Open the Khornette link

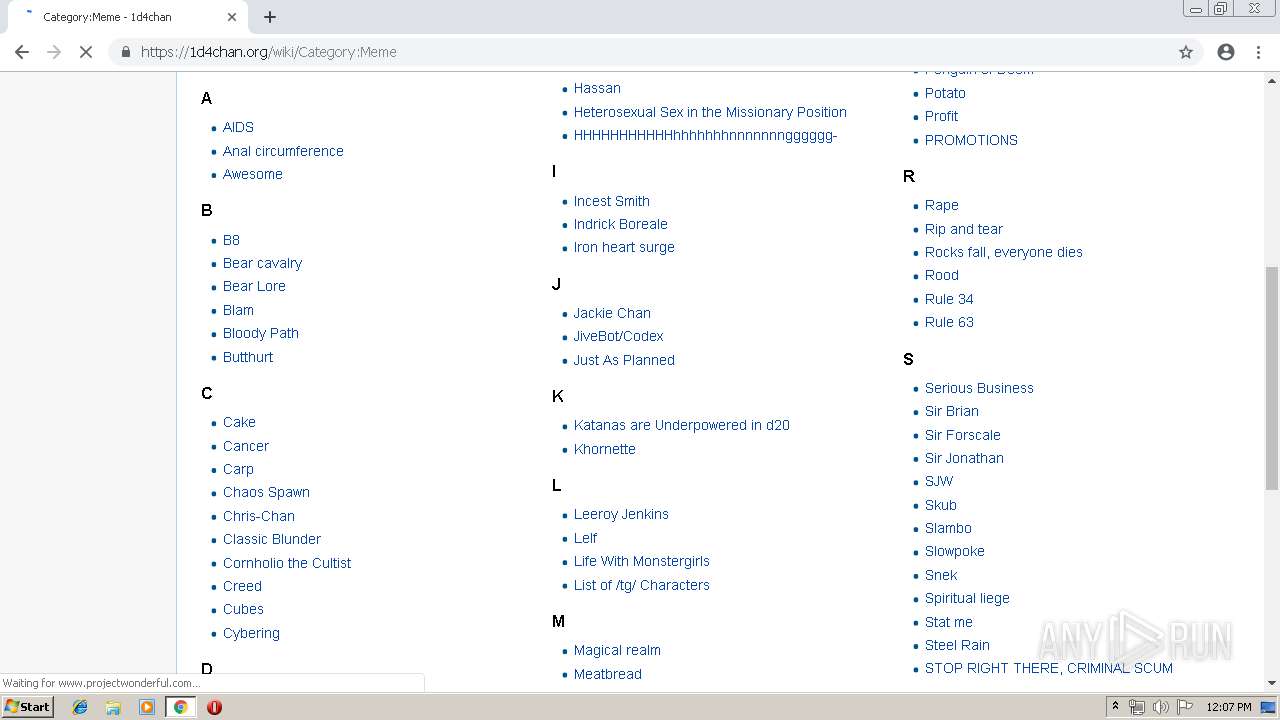(605, 449)
